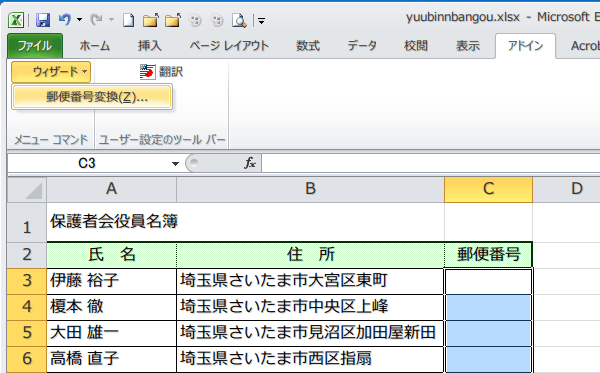This screenshot has height=373, width=600.
Task: Select cell with 榎本 徹
Action: pos(111,307)
